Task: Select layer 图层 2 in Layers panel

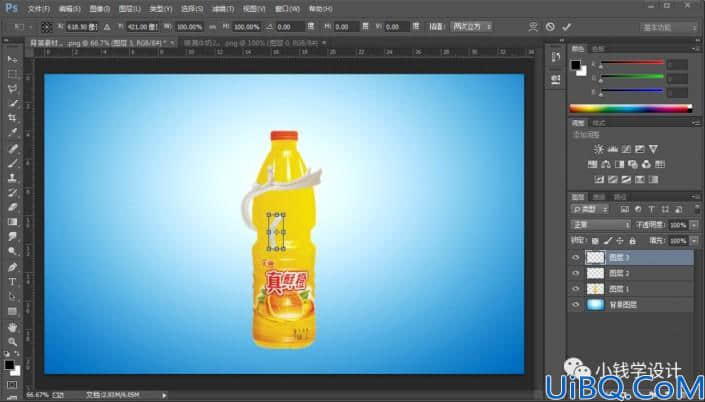Action: point(631,273)
